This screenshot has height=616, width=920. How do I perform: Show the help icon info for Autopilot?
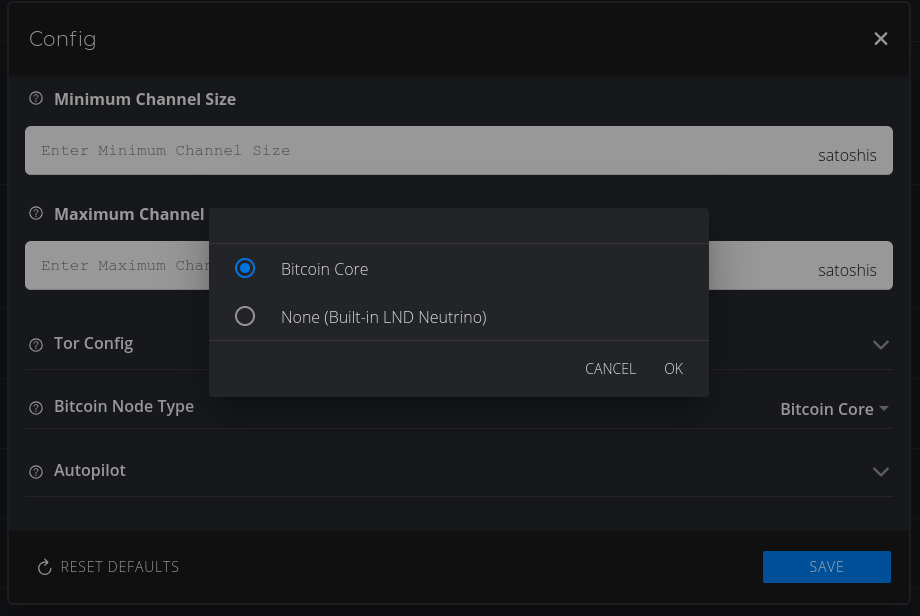pyautogui.click(x=36, y=471)
